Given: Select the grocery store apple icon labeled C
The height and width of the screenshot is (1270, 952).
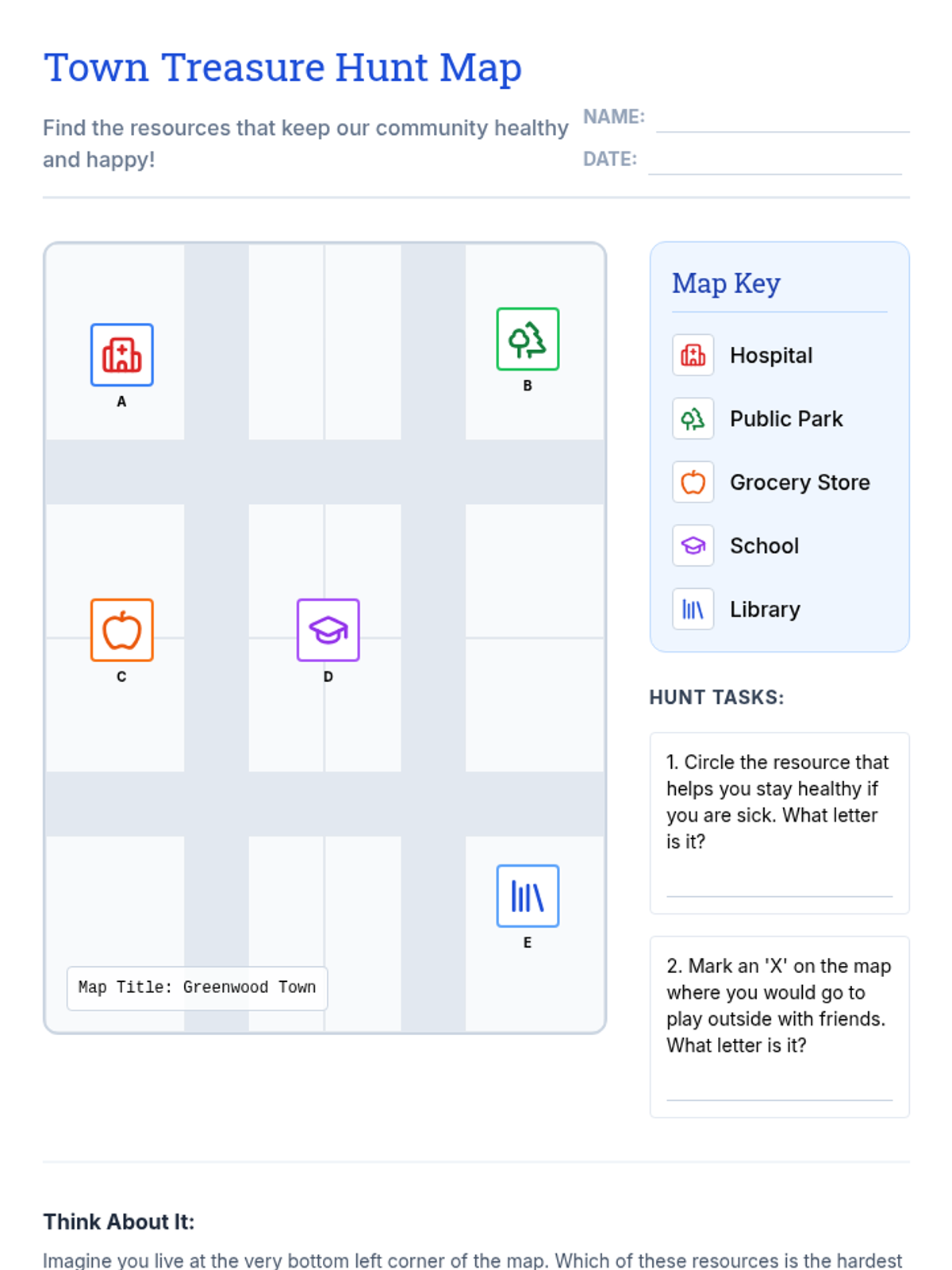Looking at the screenshot, I should [x=121, y=630].
